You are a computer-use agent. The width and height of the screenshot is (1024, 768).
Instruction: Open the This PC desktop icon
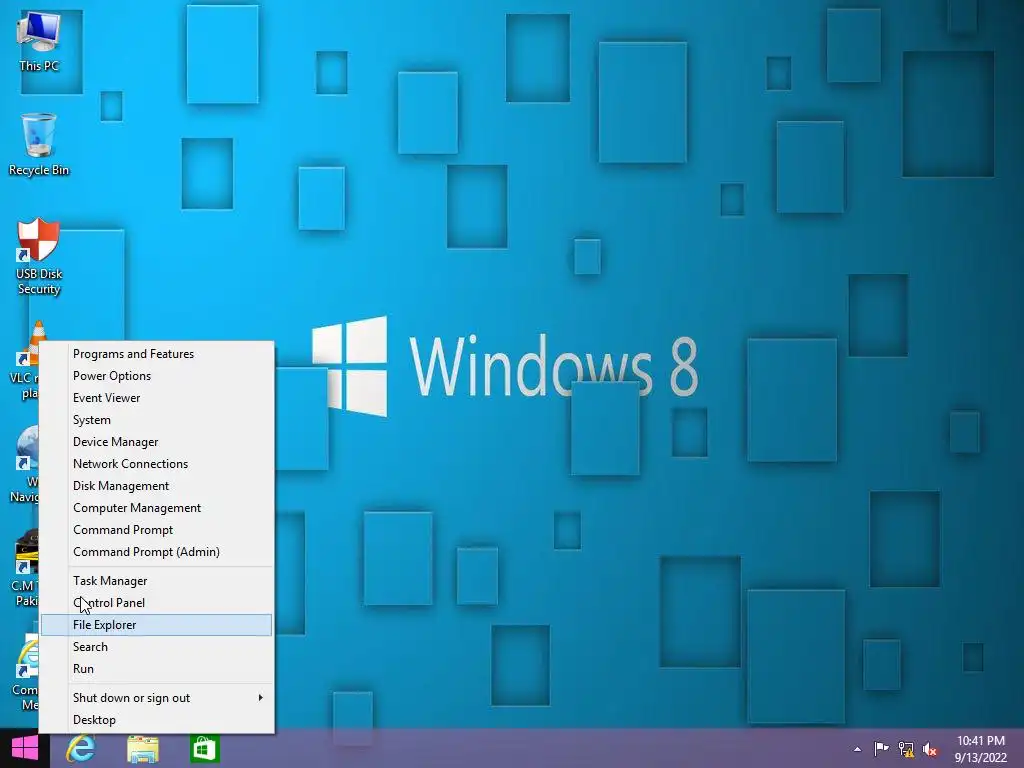pyautogui.click(x=39, y=40)
